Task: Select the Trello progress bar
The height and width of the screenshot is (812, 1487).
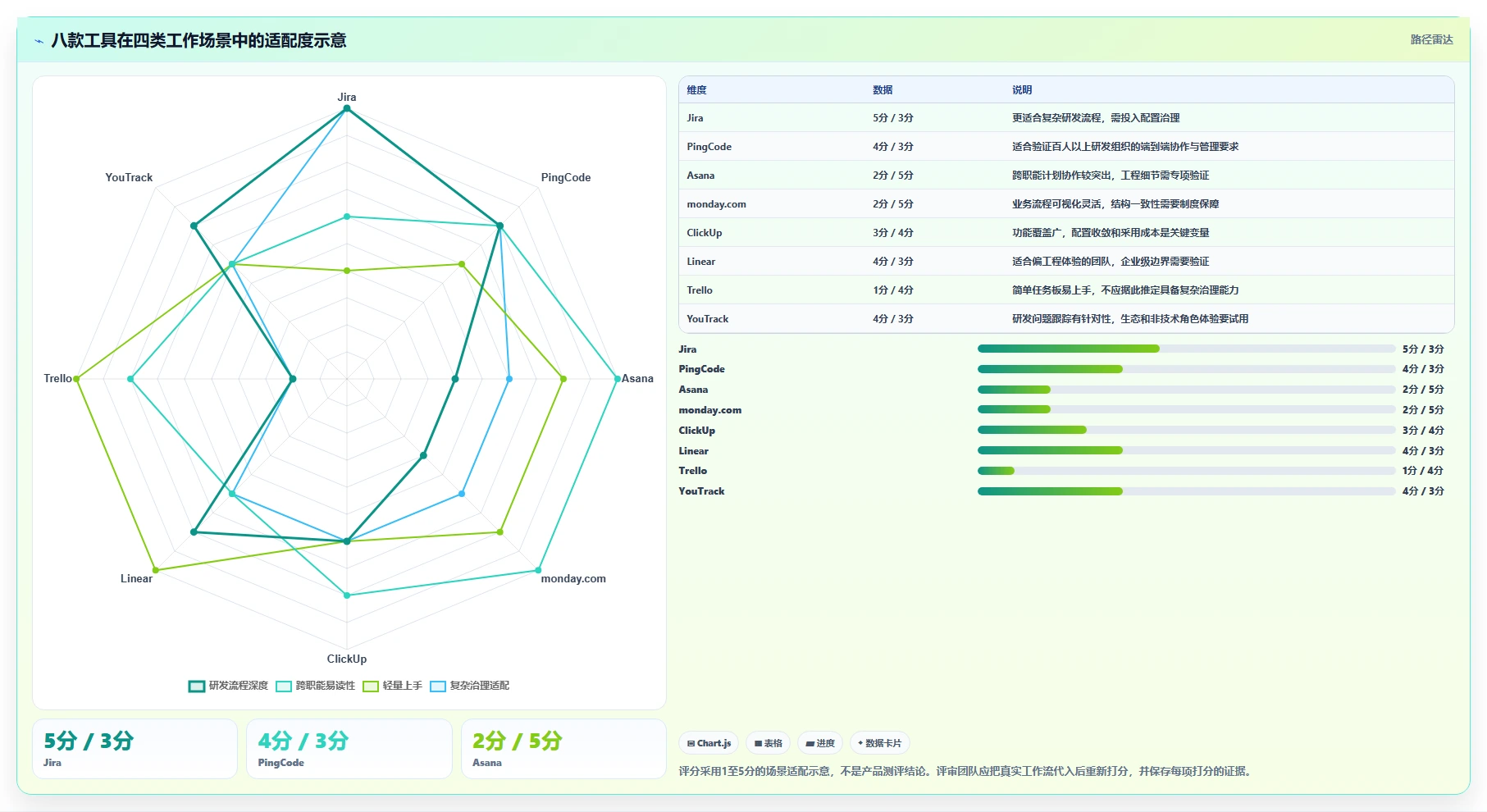Action: tap(1186, 471)
